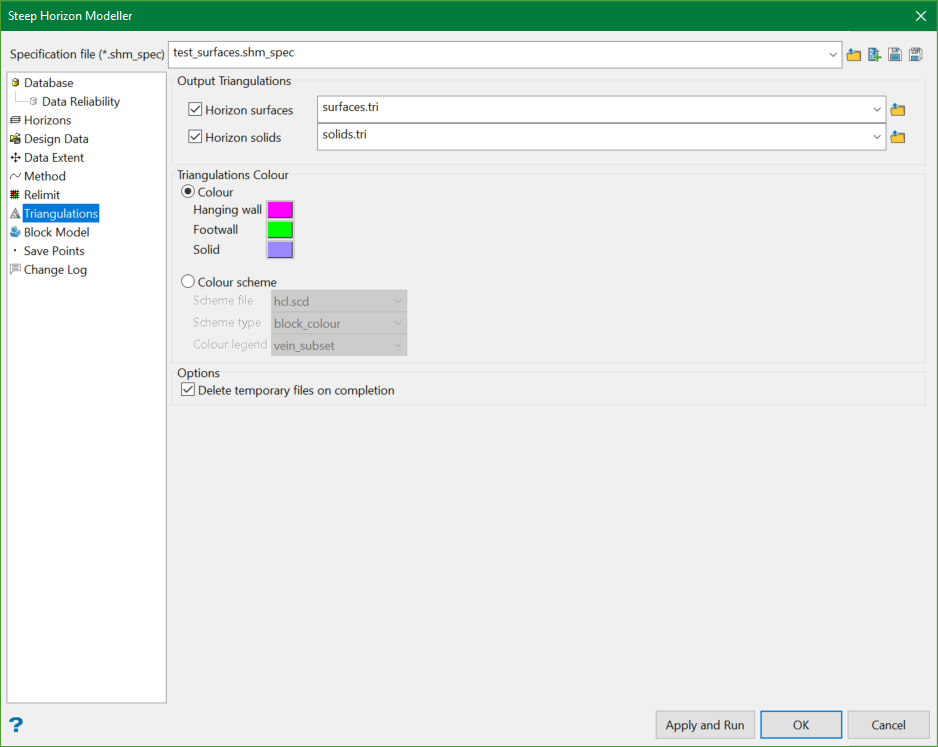This screenshot has width=938, height=747.
Task: Browse for the horizon surfaces triangulation file
Action: [898, 110]
